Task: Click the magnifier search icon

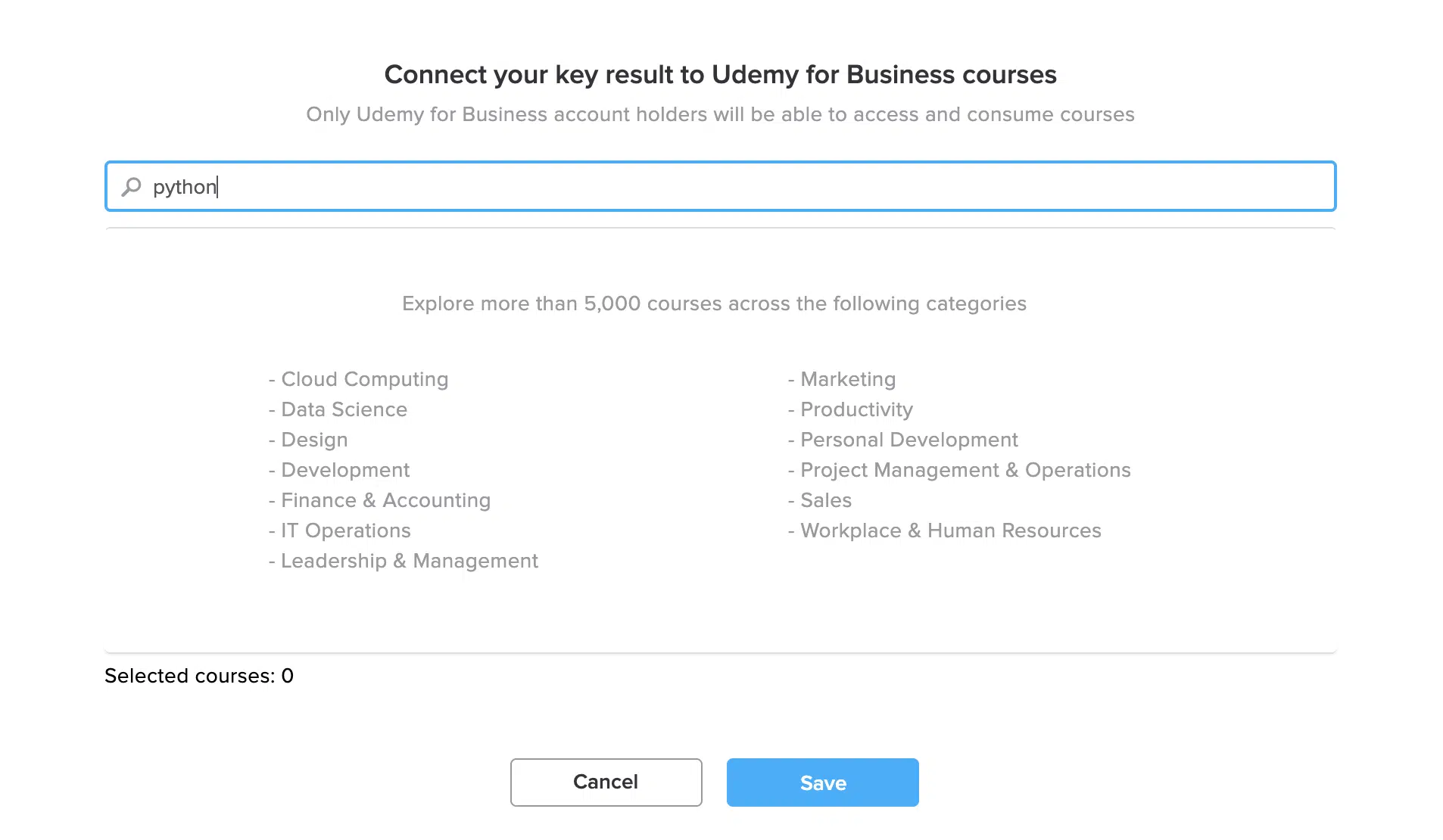Action: 131,186
